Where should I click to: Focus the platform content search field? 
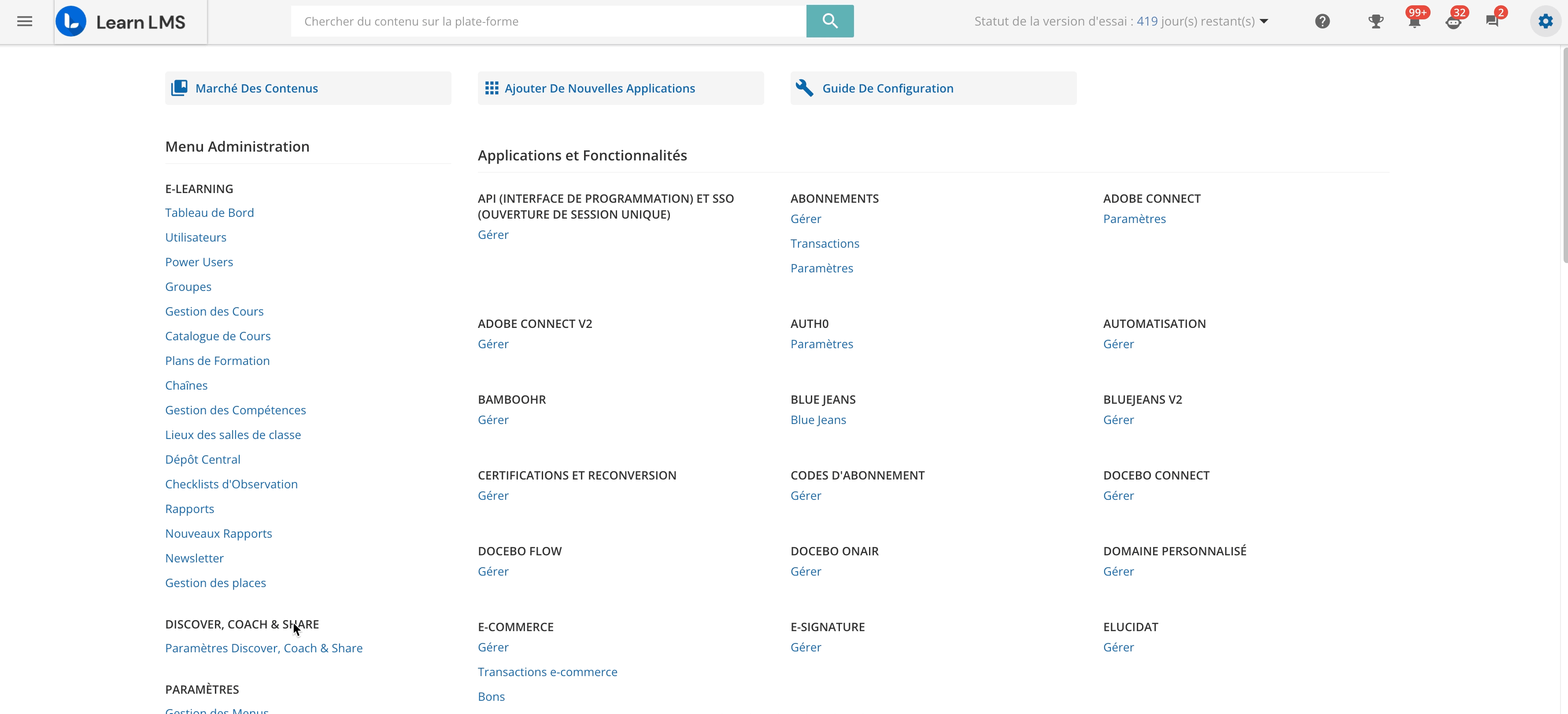point(548,21)
